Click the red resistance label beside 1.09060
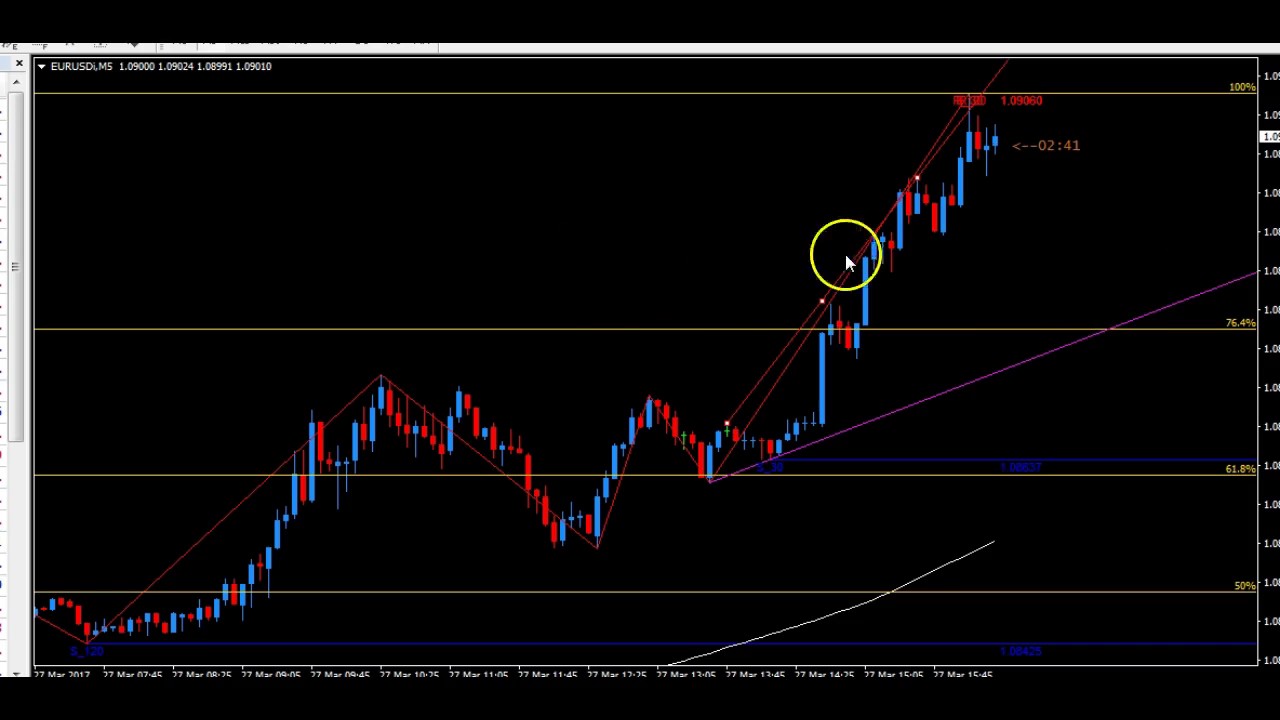Image resolution: width=1280 pixels, height=720 pixels. click(x=969, y=101)
